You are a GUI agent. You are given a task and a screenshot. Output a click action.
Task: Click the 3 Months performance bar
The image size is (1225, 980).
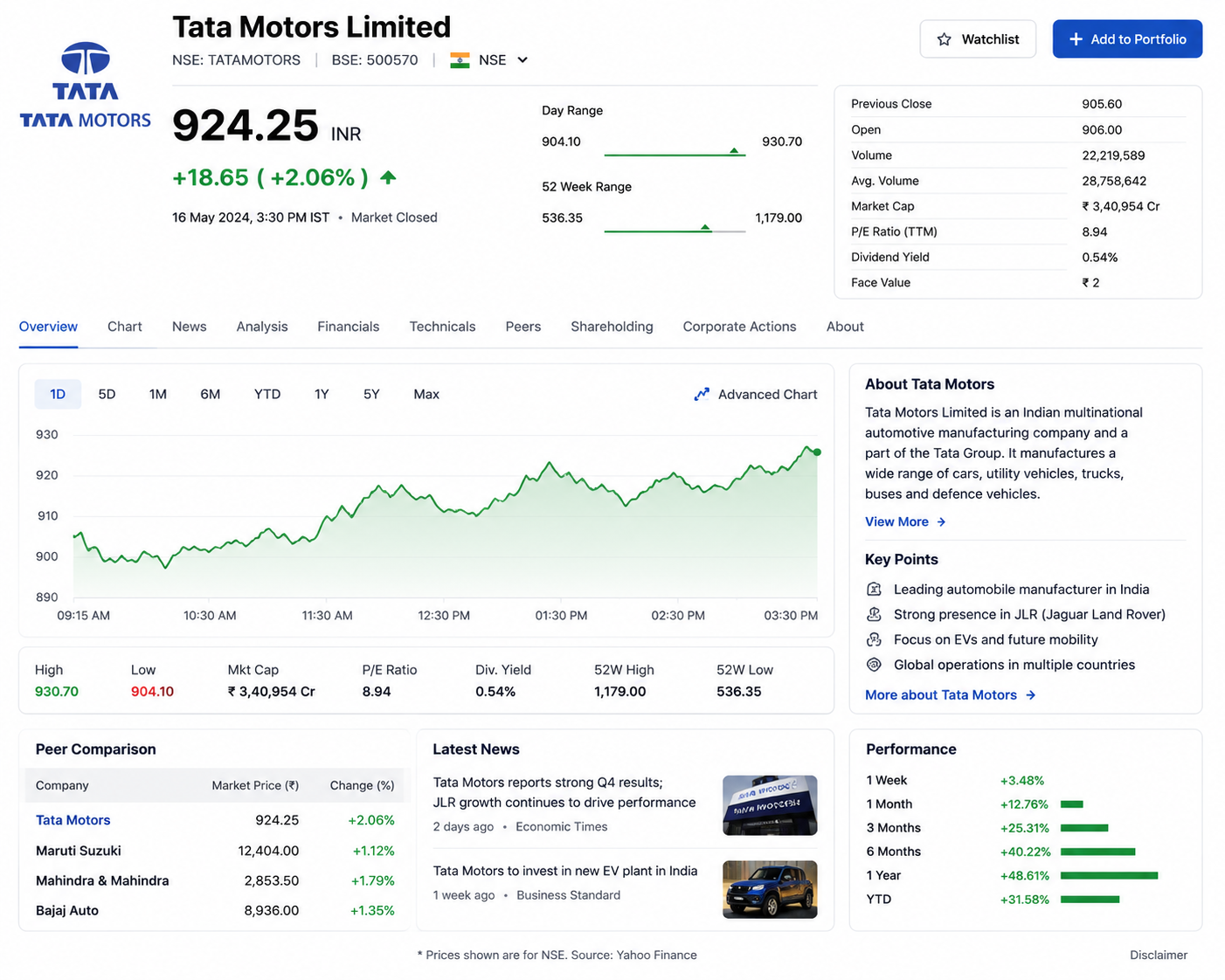pyautogui.click(x=1084, y=828)
